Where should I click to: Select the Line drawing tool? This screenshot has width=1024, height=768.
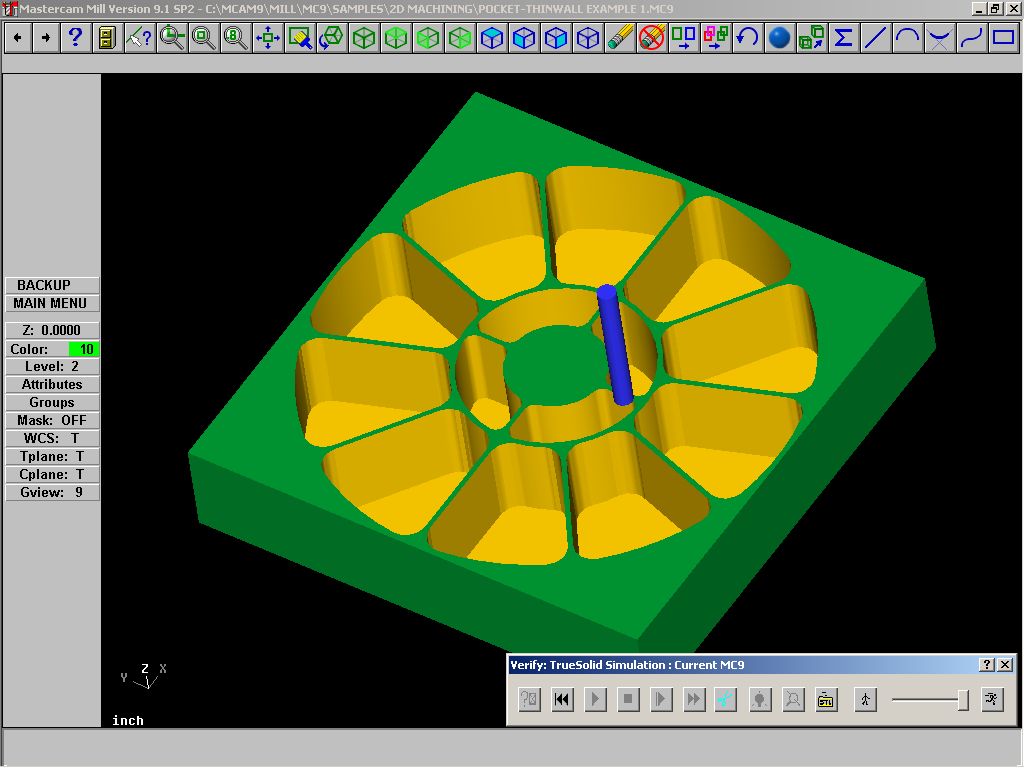[875, 38]
